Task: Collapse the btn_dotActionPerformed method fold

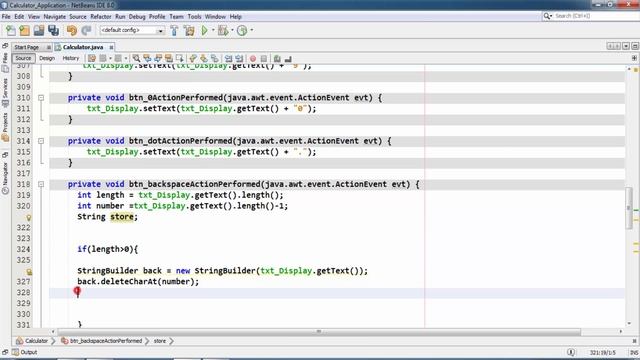Action: point(41,141)
